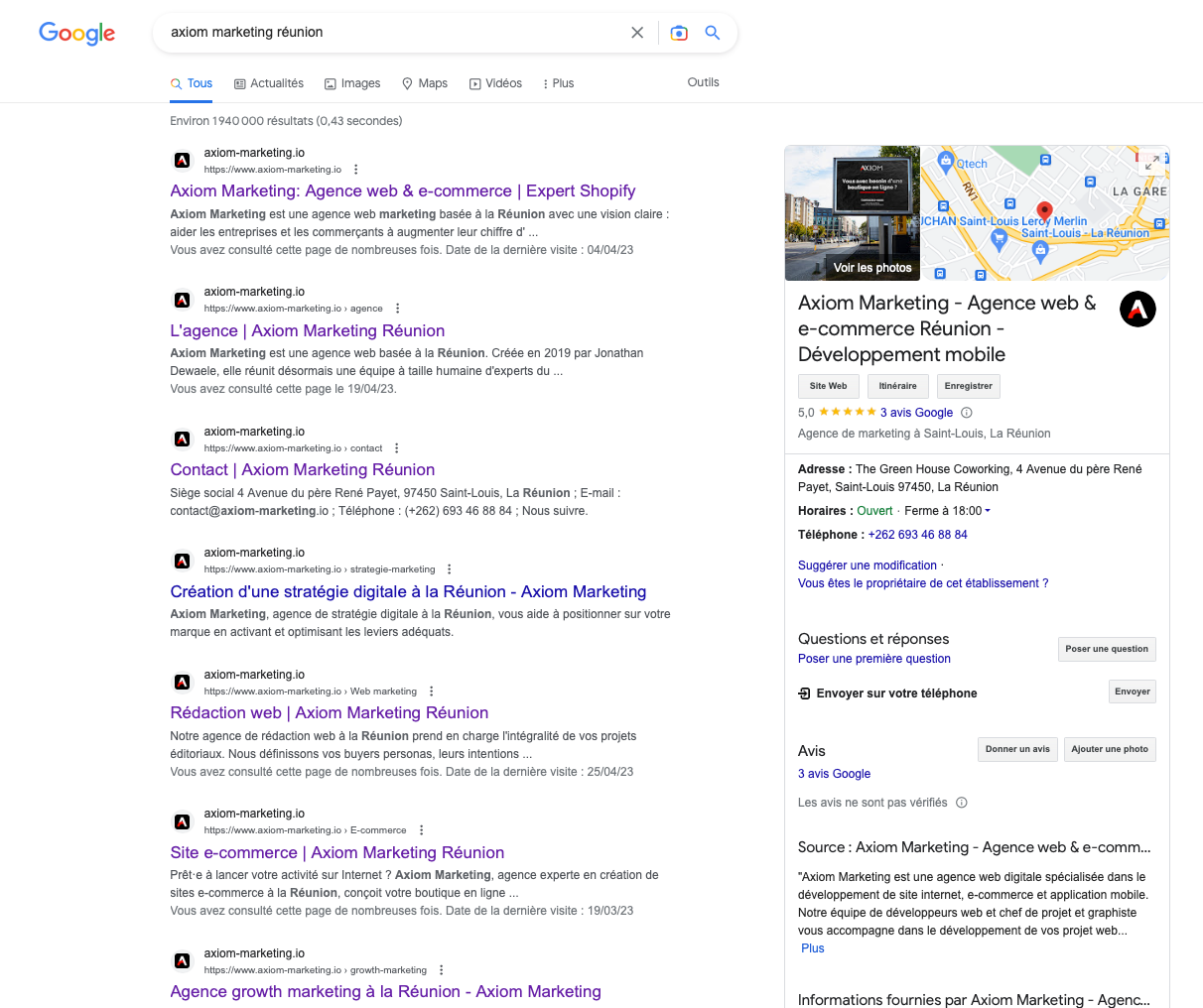Open three-dot menu for E-commerce result
Viewport: 1203px width, 1008px height.
coord(422,830)
